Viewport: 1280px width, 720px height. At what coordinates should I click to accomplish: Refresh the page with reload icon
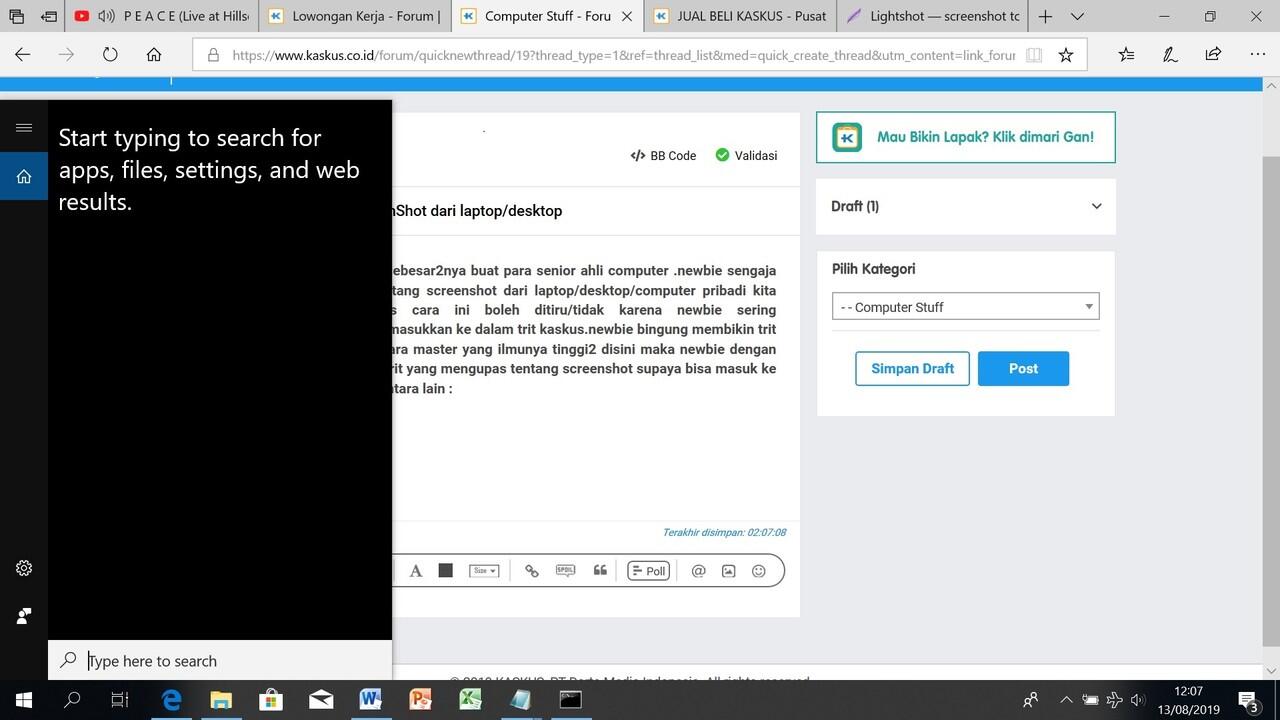pyautogui.click(x=110, y=55)
